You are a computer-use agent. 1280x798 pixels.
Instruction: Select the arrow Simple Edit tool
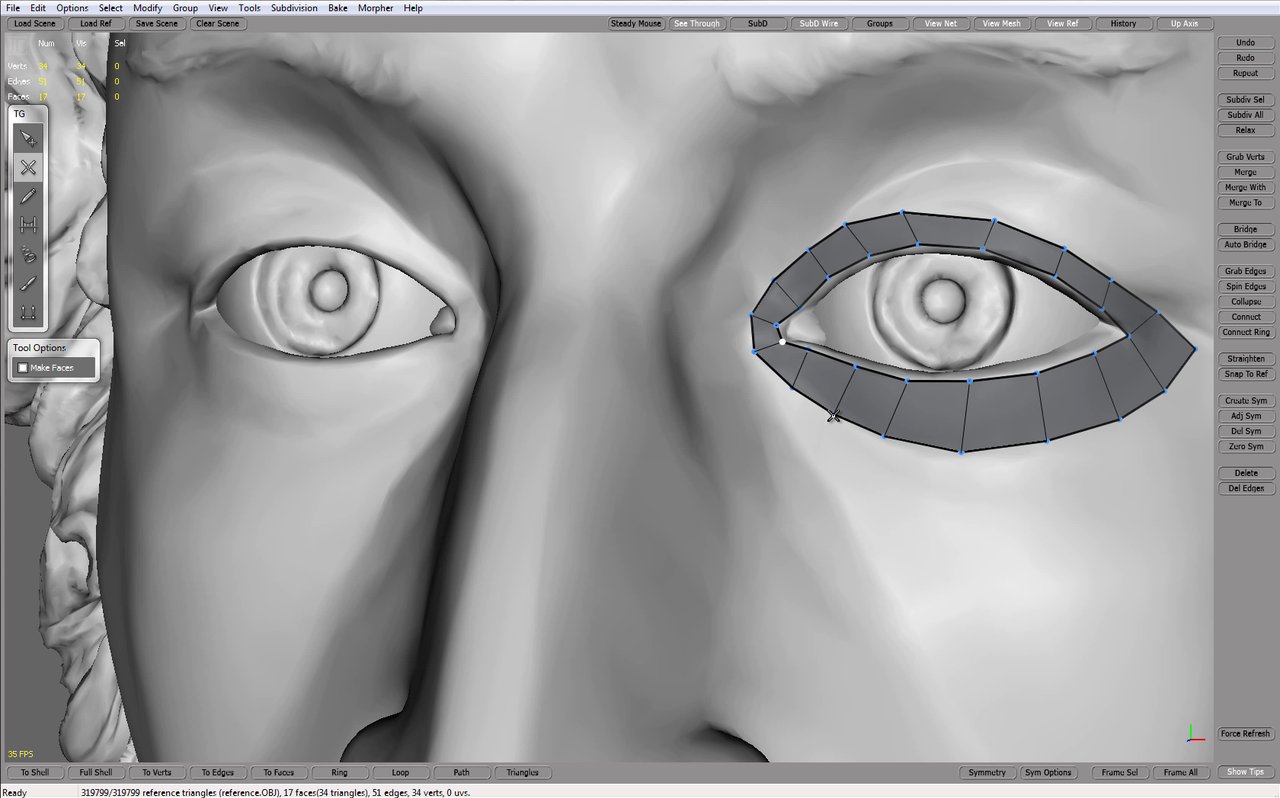(x=28, y=138)
